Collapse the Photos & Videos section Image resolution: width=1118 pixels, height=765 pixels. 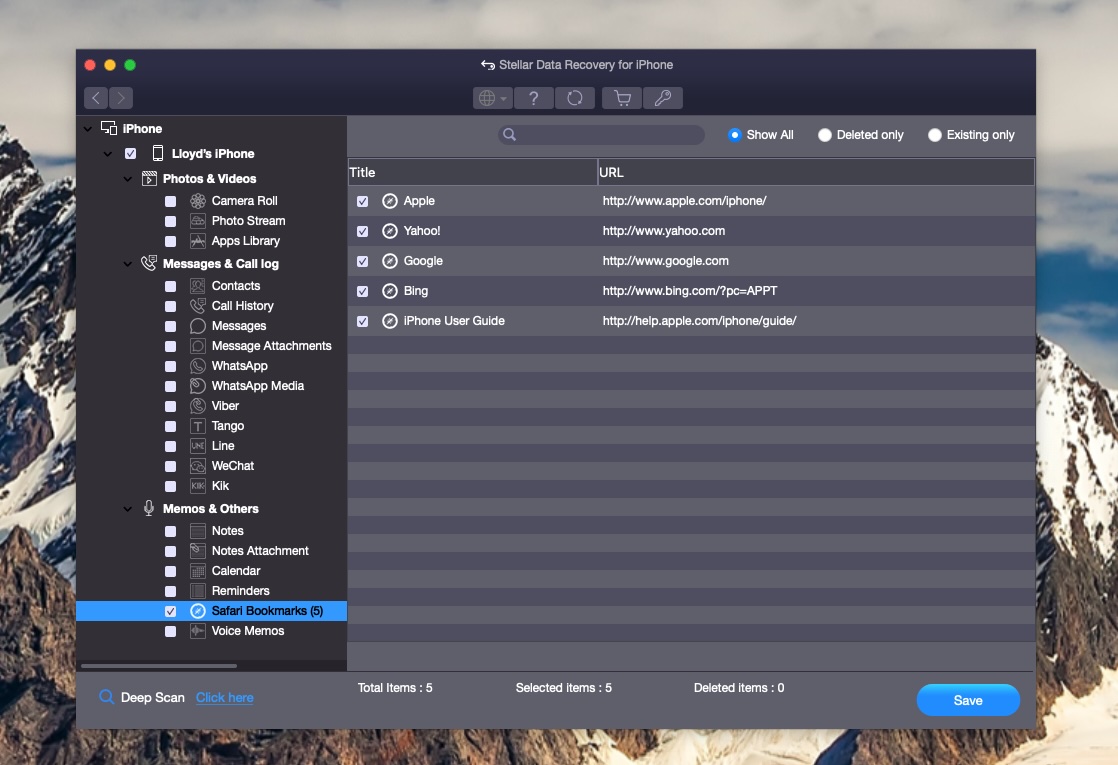[x=128, y=179]
